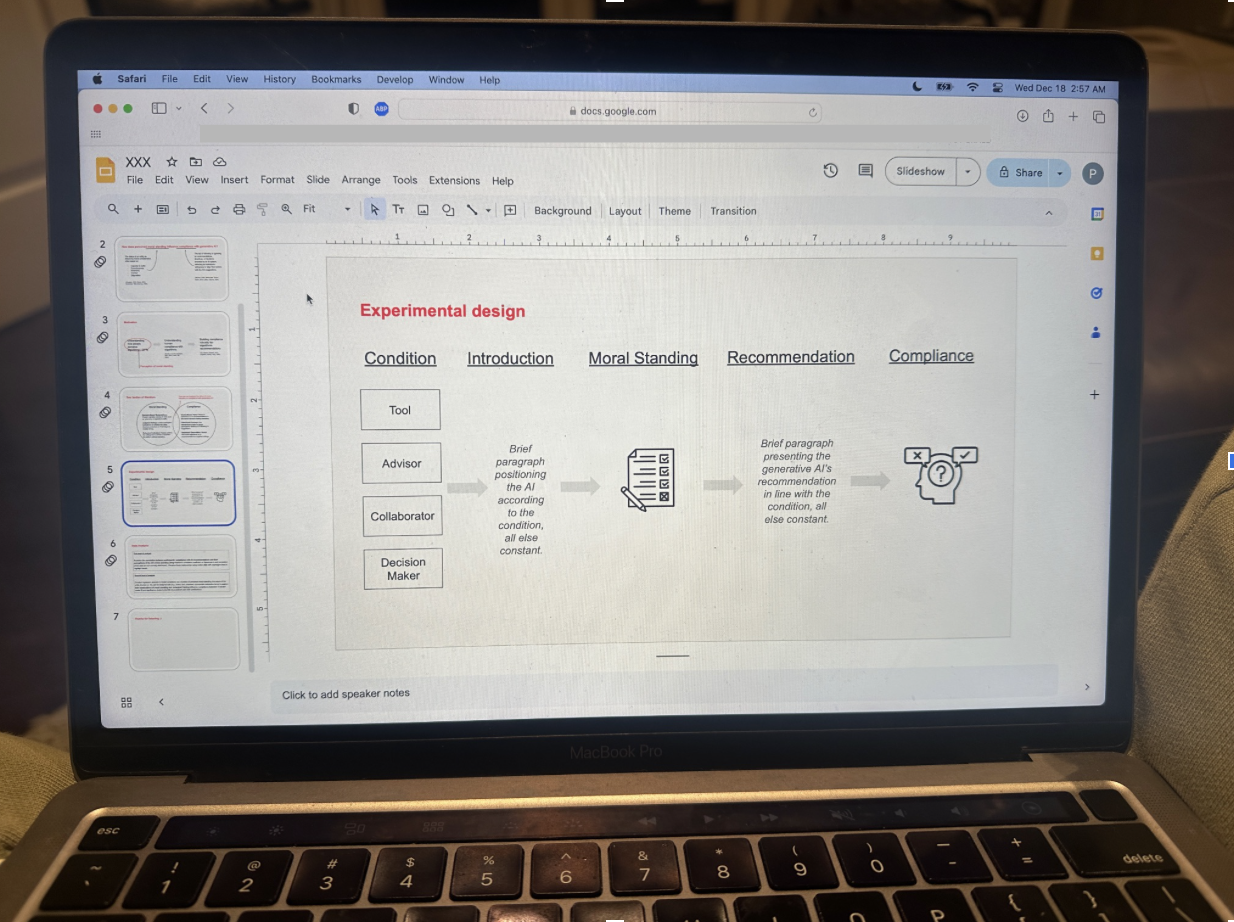The height and width of the screenshot is (922, 1234).
Task: Open the Extensions menu
Action: [x=454, y=181]
